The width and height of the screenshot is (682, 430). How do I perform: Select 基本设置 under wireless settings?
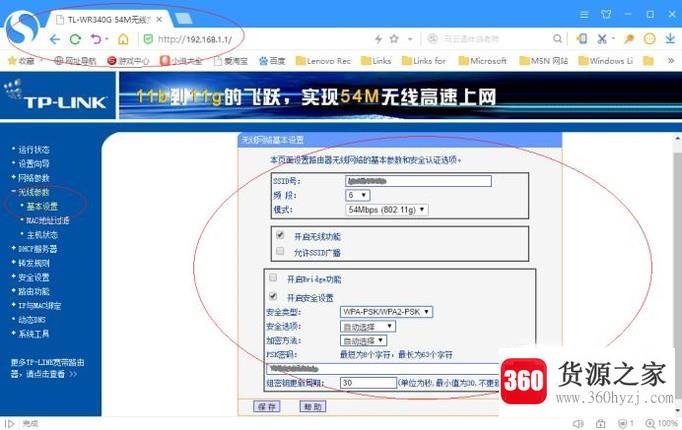click(x=42, y=207)
